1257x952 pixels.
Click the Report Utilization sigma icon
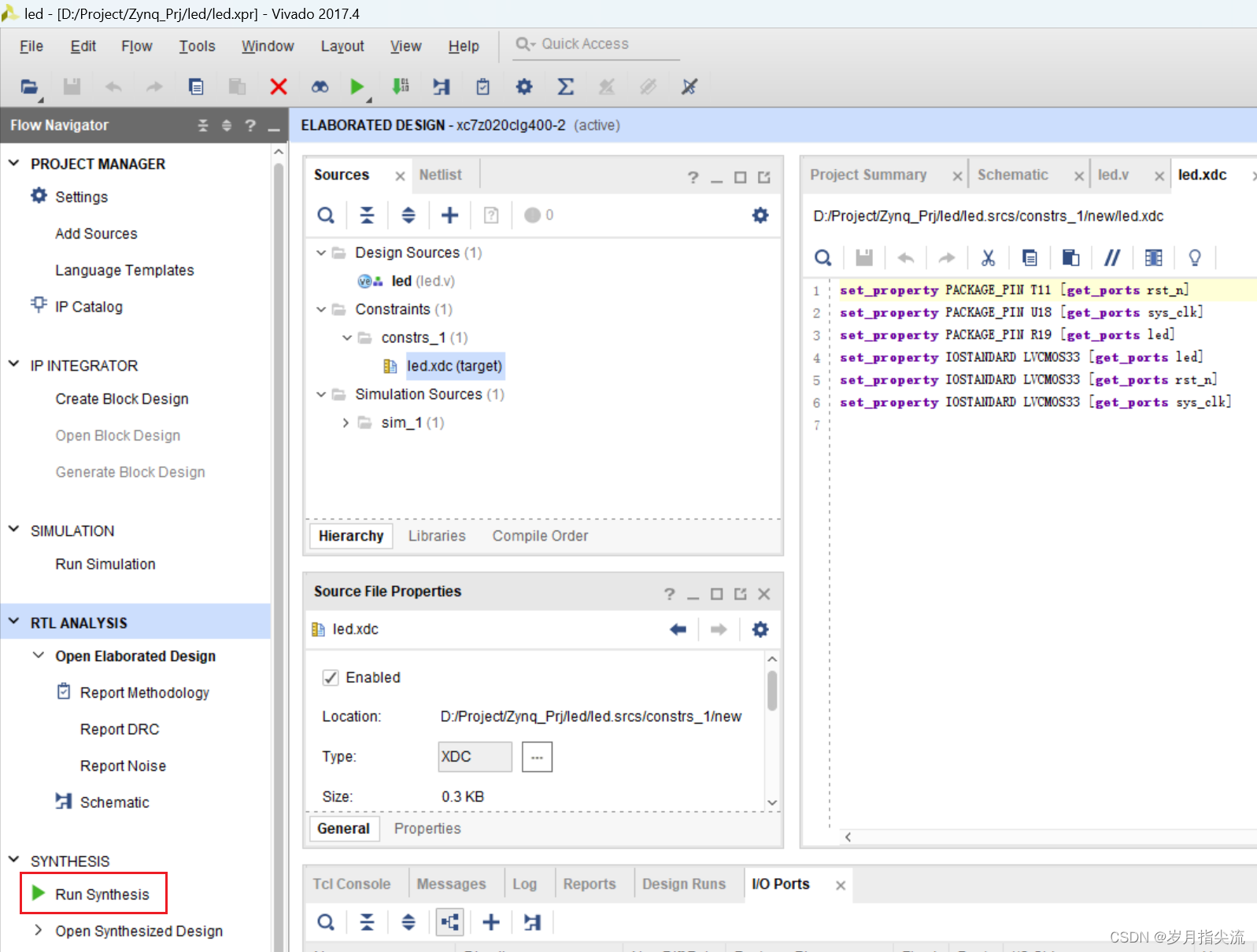point(565,87)
